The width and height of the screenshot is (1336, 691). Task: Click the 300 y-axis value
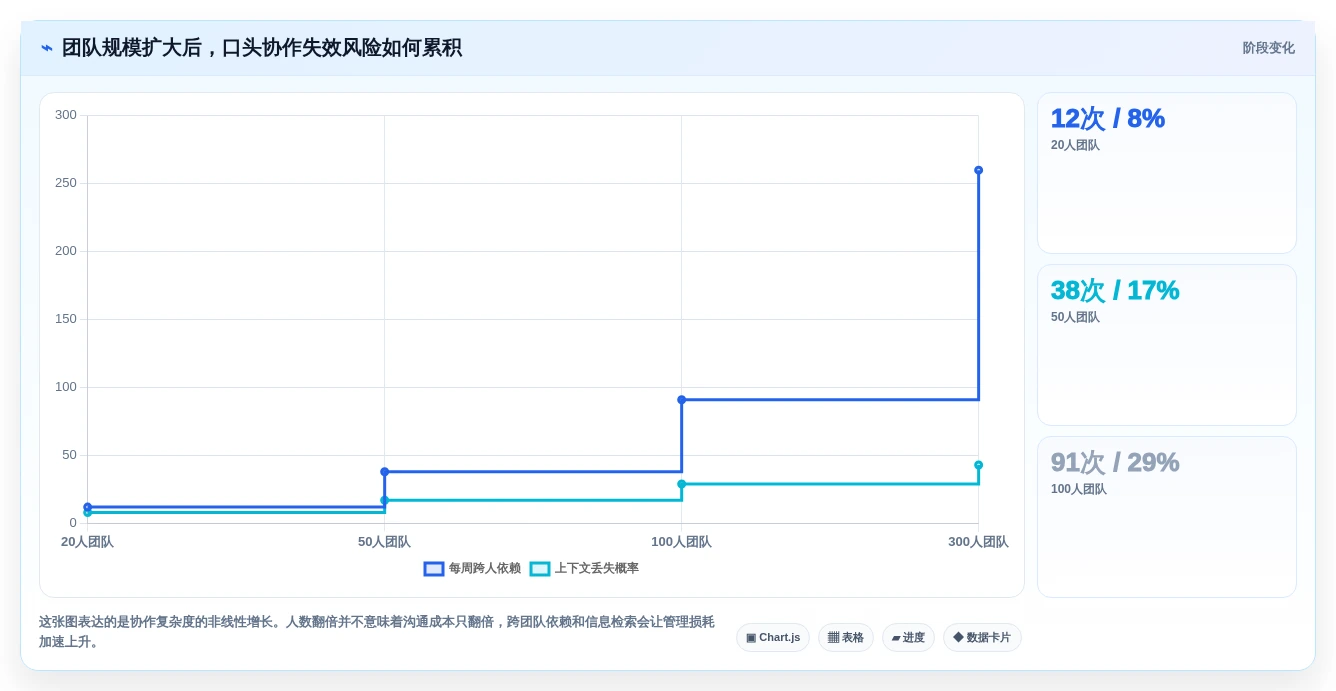pyautogui.click(x=66, y=115)
